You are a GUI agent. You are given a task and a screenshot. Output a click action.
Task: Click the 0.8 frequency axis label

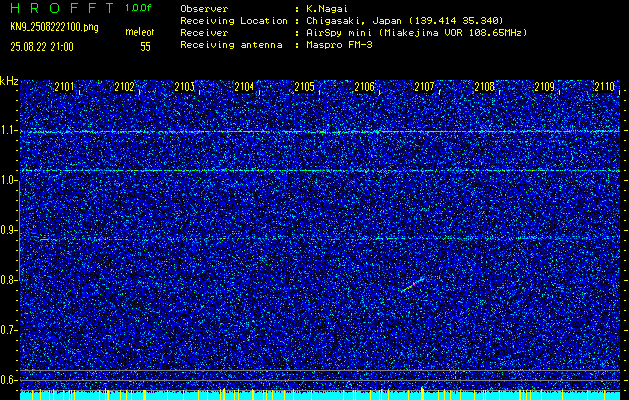(x=8, y=280)
